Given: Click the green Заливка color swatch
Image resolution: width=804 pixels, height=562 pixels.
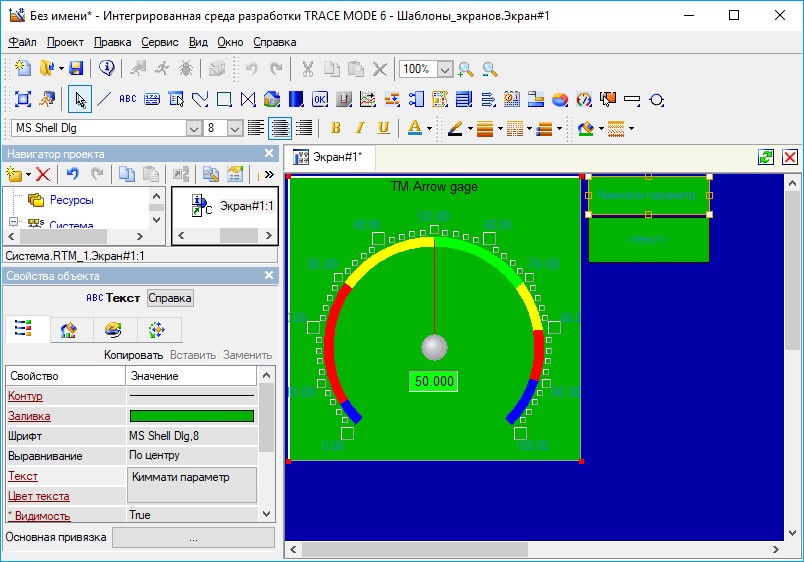Looking at the screenshot, I should point(192,416).
